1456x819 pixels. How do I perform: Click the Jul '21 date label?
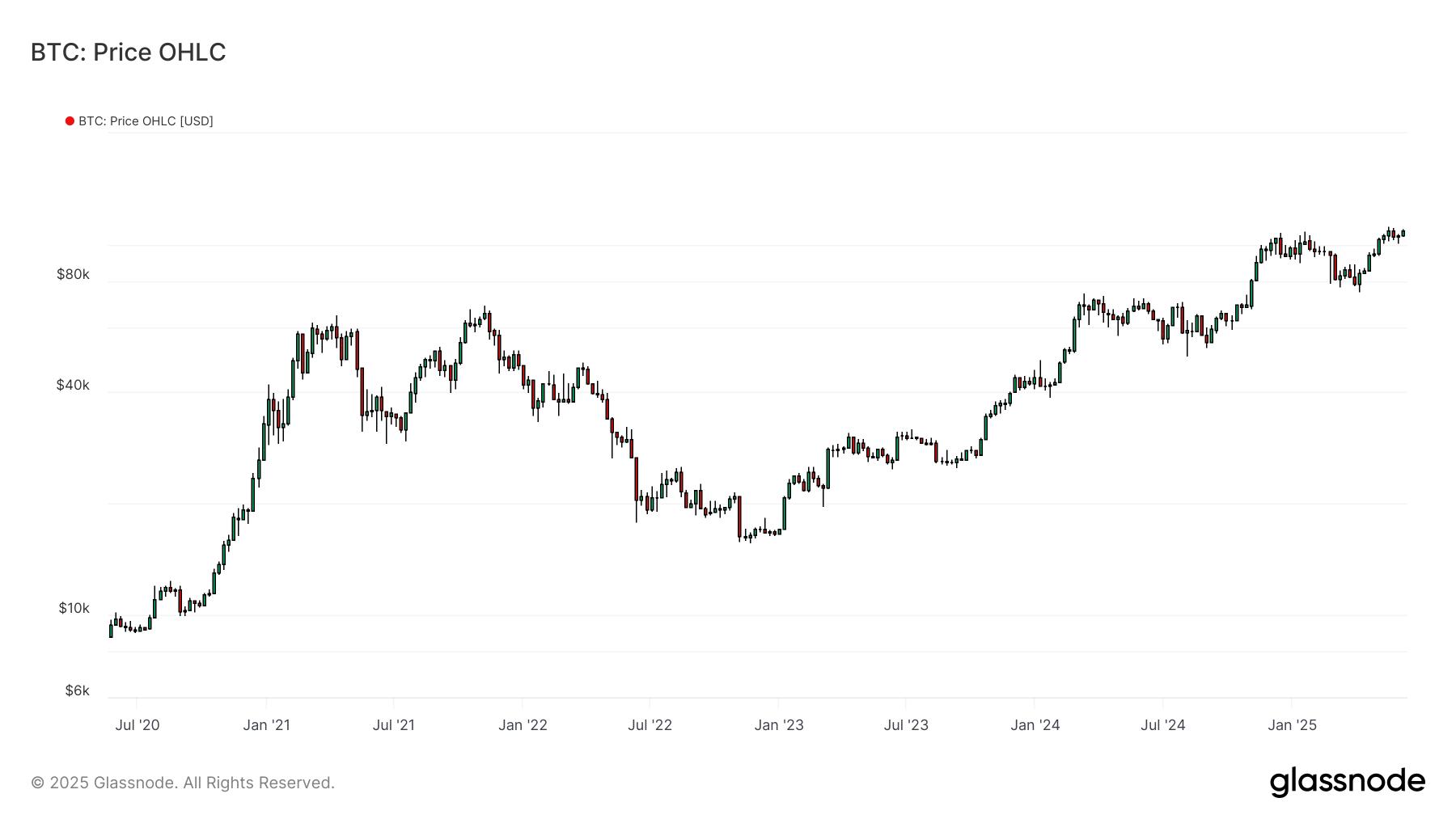(394, 725)
